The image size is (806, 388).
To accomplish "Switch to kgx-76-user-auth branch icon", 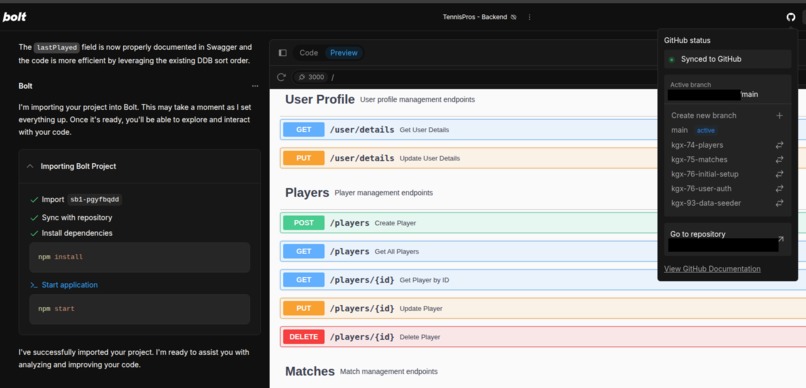I will pyautogui.click(x=779, y=189).
